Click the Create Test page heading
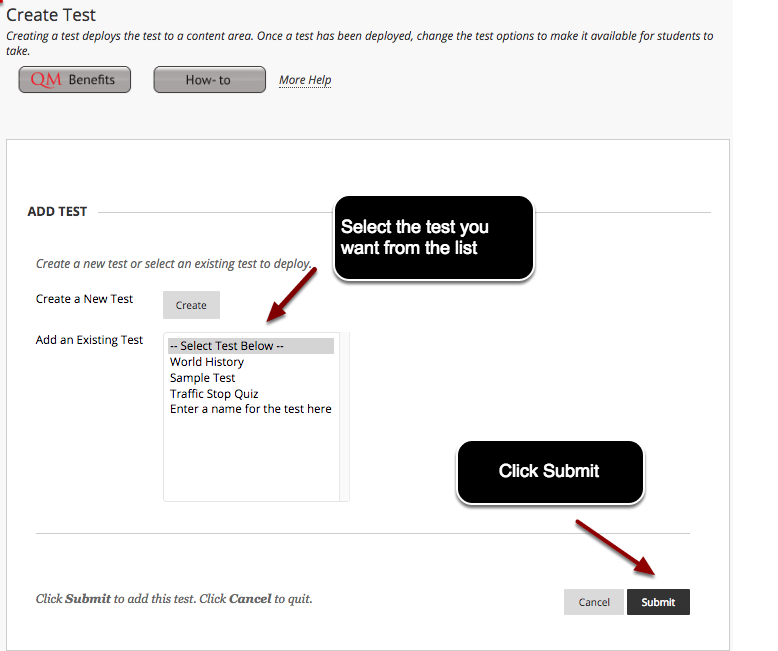This screenshot has height=651, width=778. (x=51, y=15)
